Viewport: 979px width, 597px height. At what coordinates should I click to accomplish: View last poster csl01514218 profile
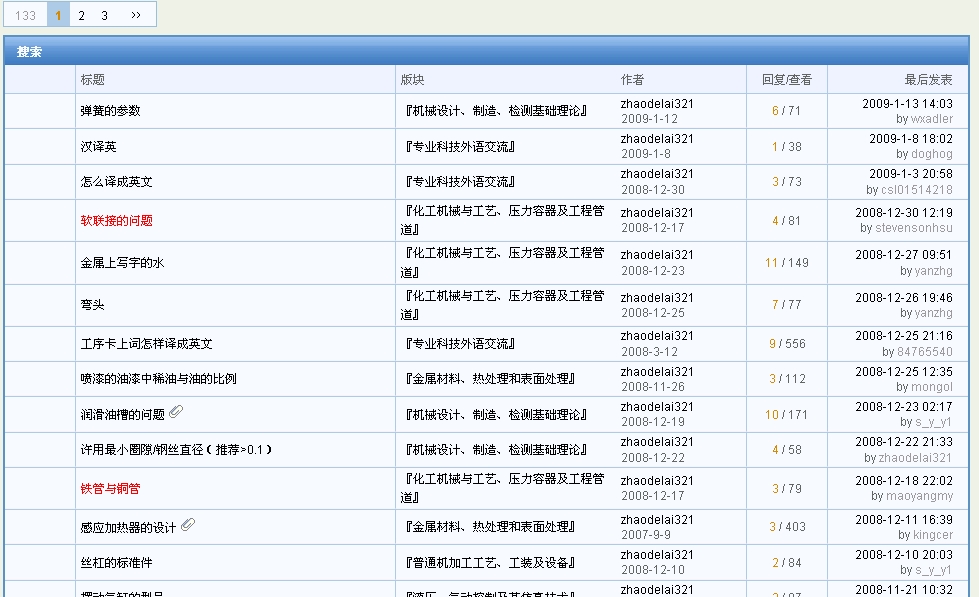[917, 189]
